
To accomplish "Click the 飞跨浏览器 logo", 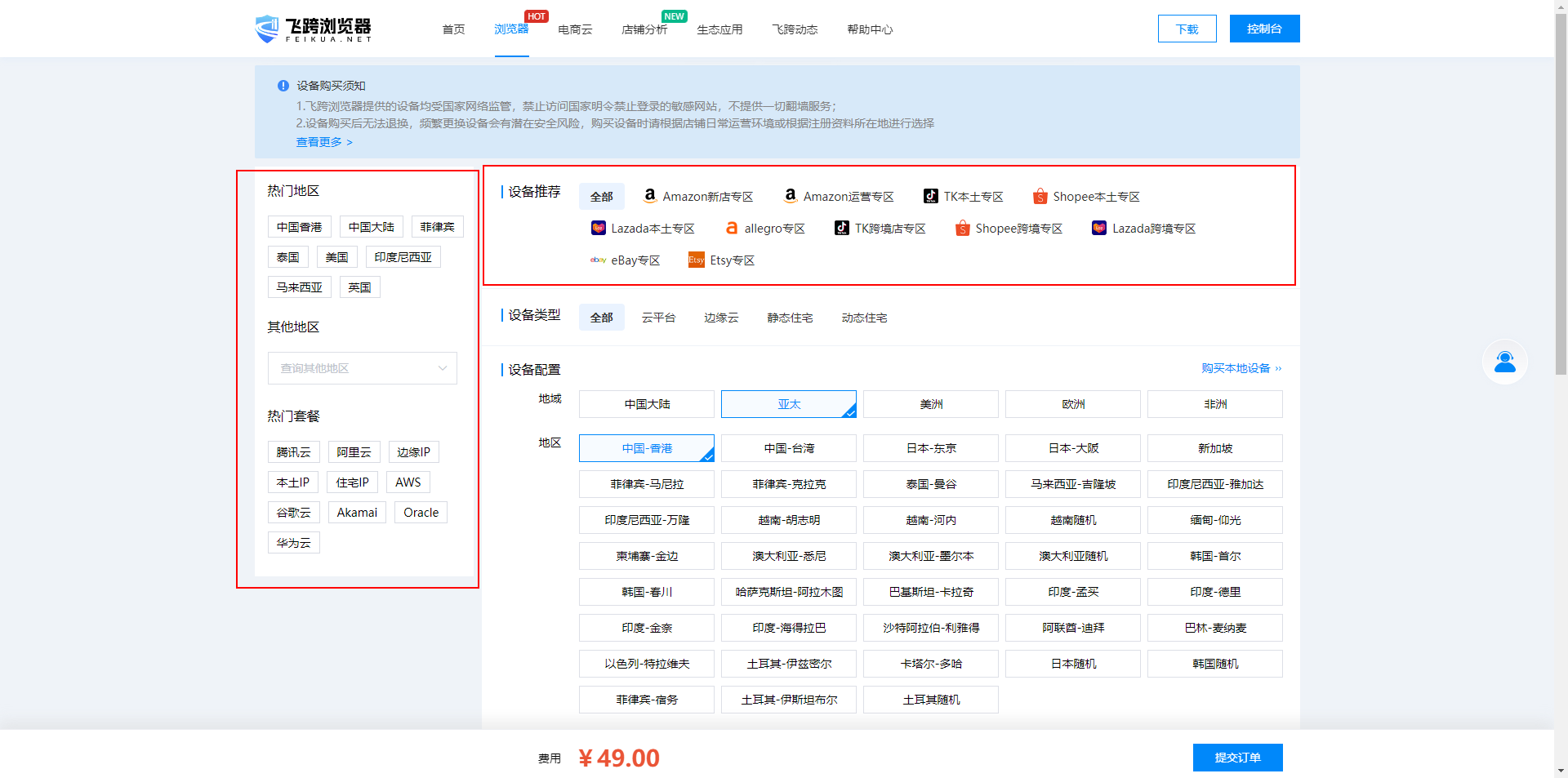I will click(x=314, y=29).
